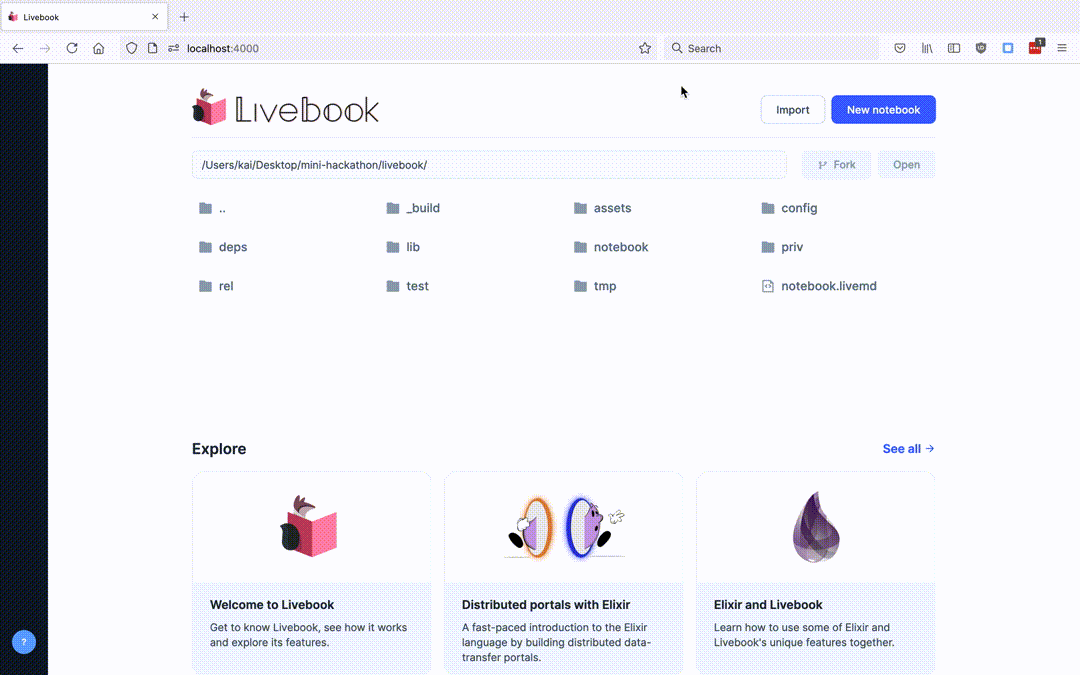Viewport: 1080px width, 675px height.
Task: Create a New notebook
Action: tap(883, 110)
